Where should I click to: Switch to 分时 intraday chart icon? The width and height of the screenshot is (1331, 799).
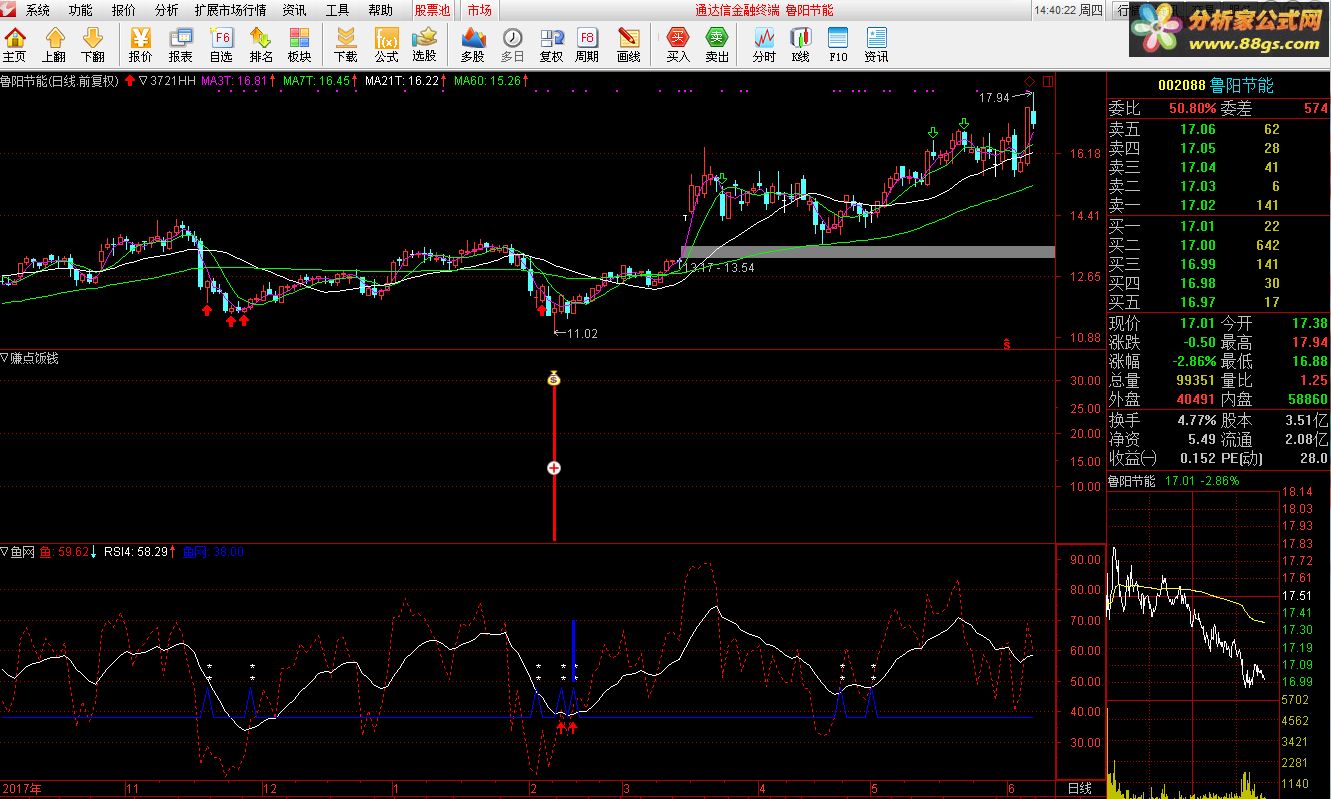764,45
